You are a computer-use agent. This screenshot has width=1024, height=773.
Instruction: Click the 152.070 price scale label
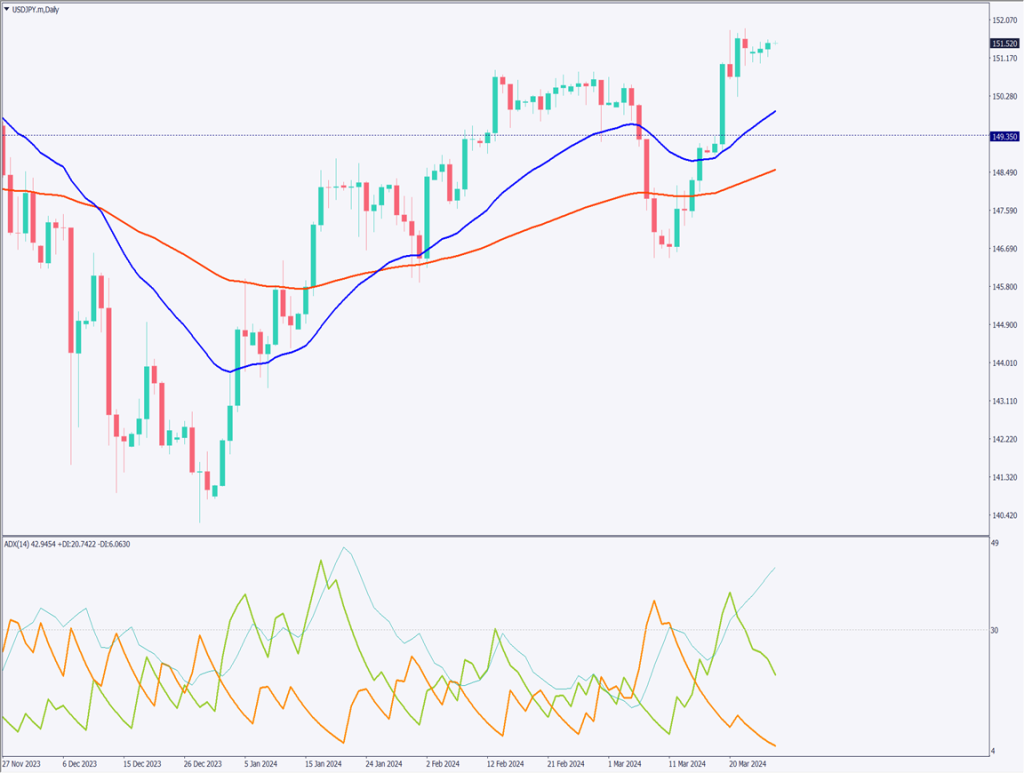coord(1003,20)
